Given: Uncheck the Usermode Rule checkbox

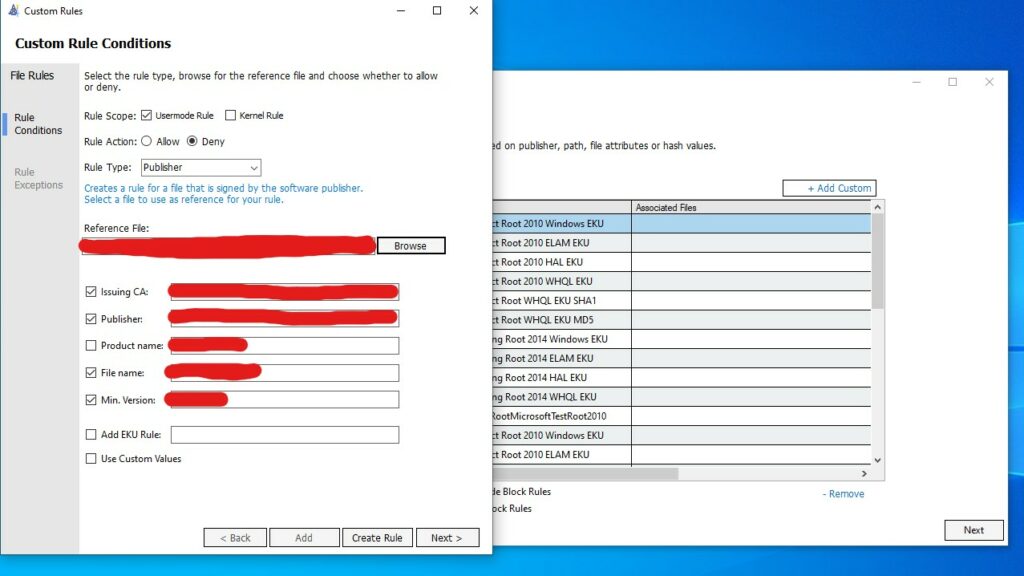Looking at the screenshot, I should point(146,116).
